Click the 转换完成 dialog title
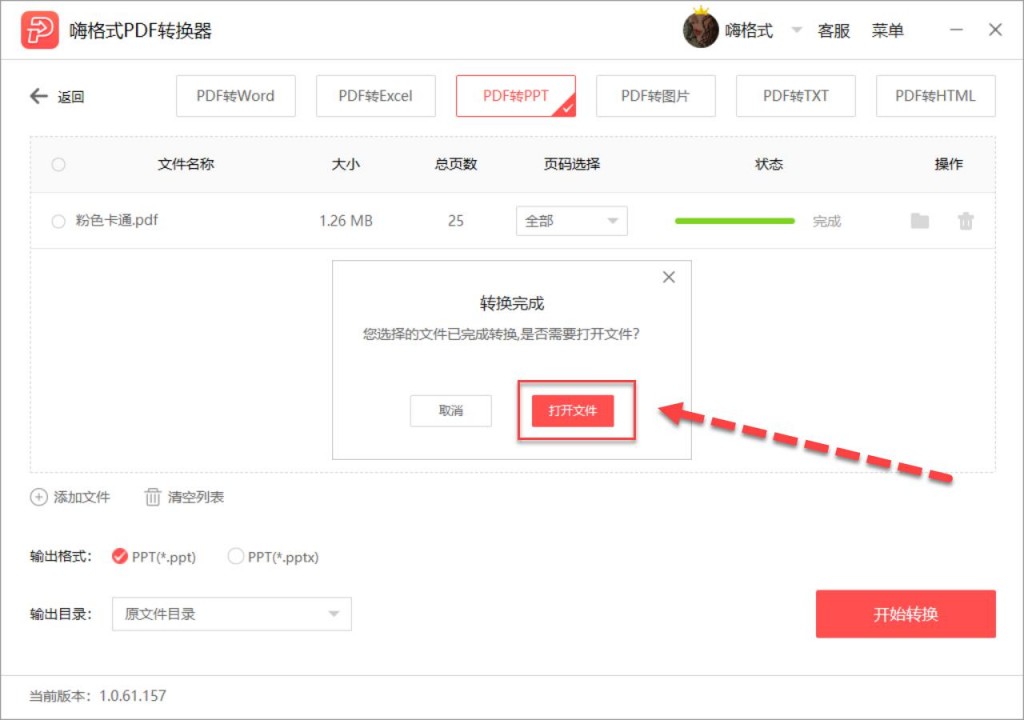 (x=512, y=303)
